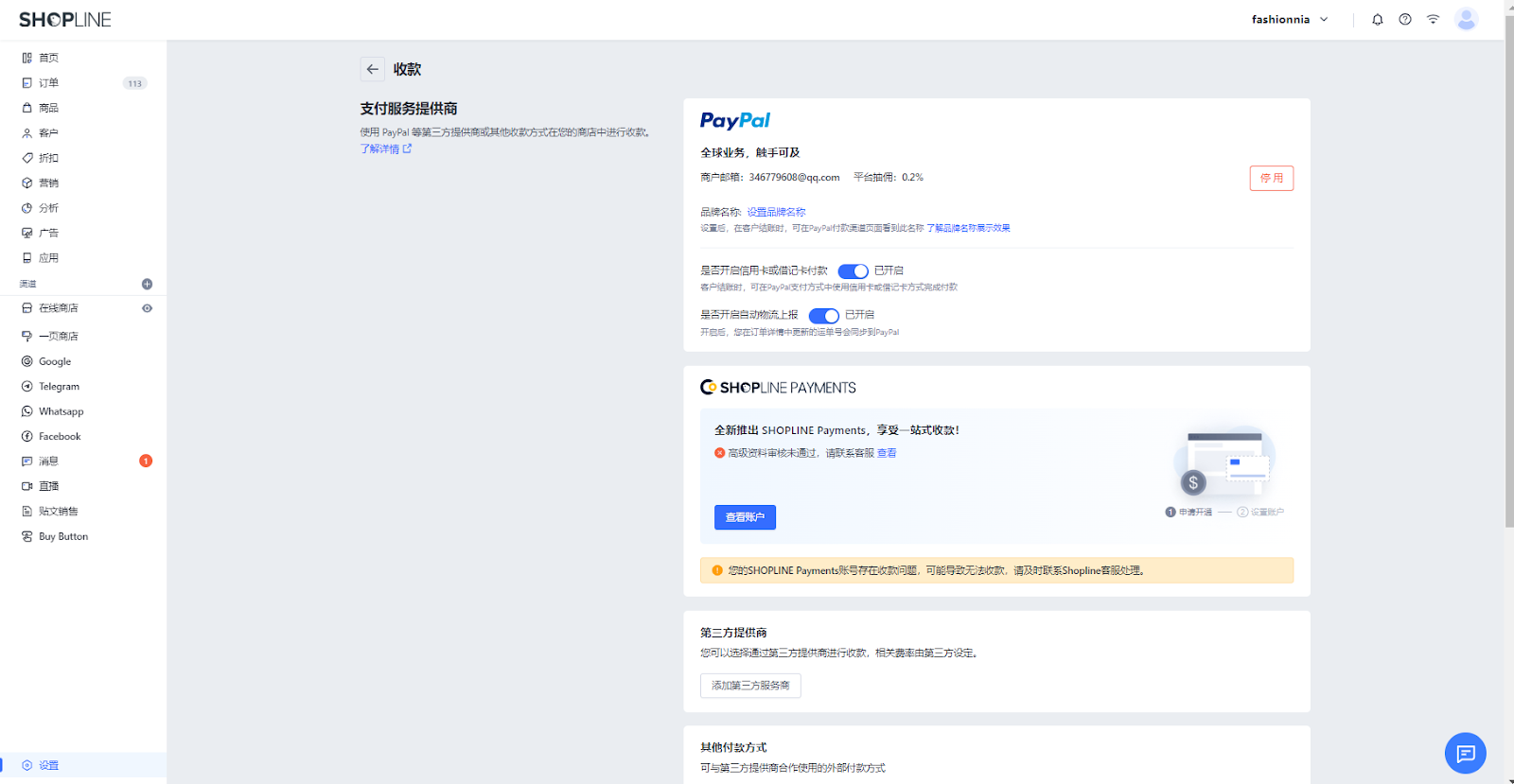Open the help question mark icon
This screenshot has height=784, width=1514.
point(1405,20)
